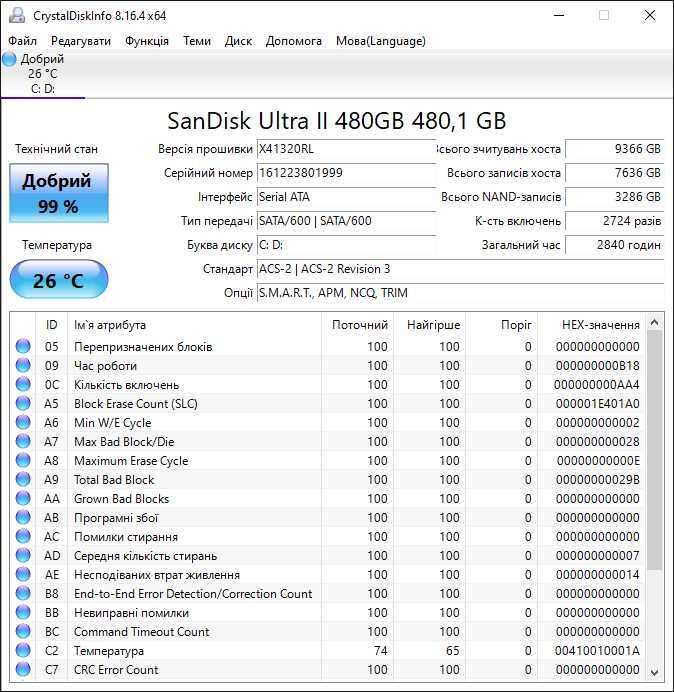Click the SanDisk Ultra II 480GB model title
Image resolution: width=674 pixels, height=692 pixels.
(x=336, y=120)
